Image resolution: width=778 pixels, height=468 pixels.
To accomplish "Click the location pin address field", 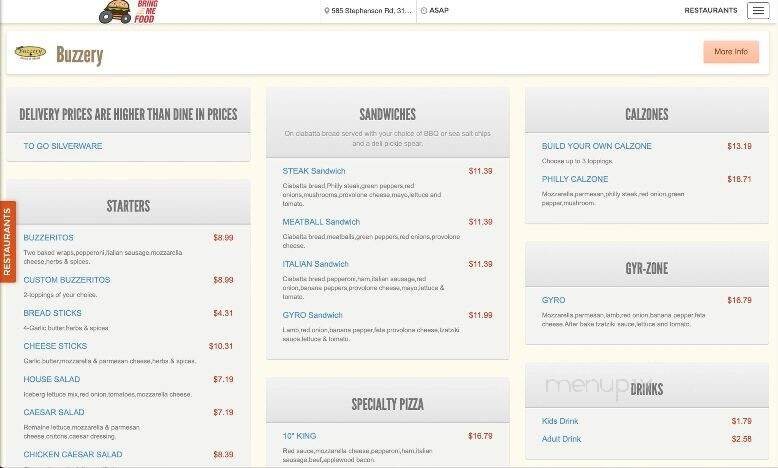I will click(x=368, y=10).
